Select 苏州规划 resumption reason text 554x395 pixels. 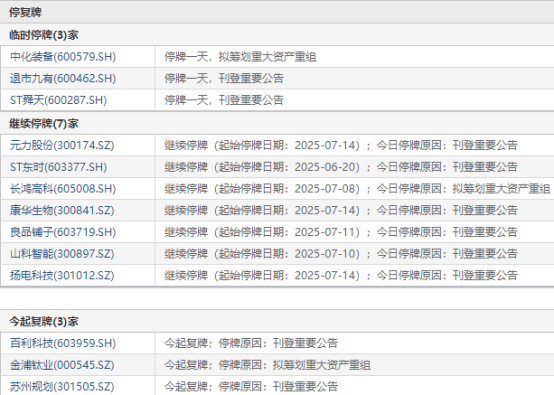(251, 386)
